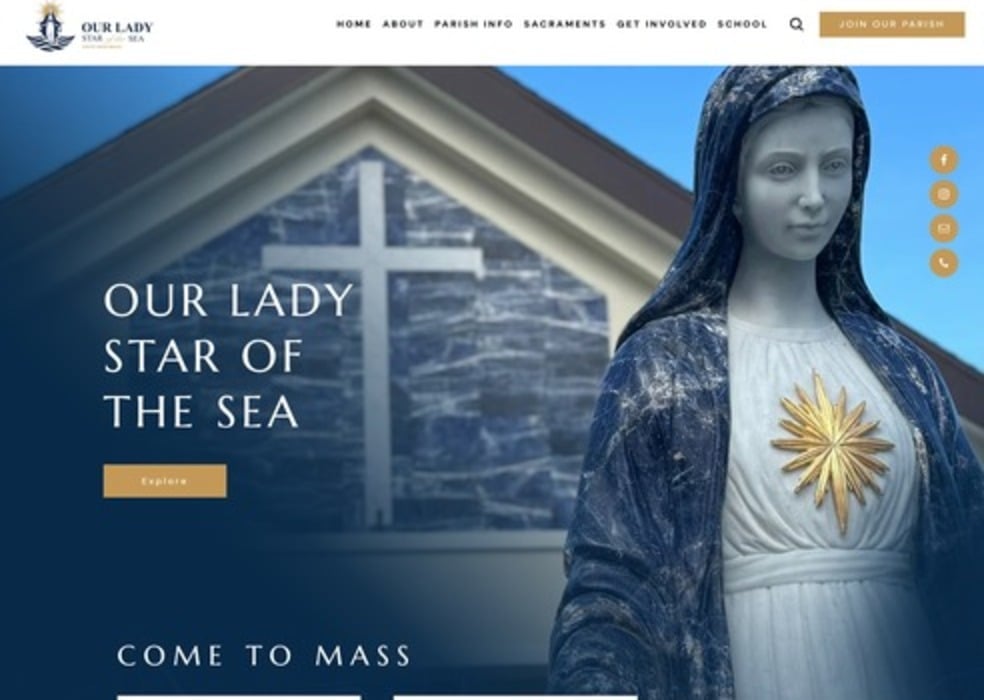Open the Instagram social icon
Screen dimensions: 984x700
(x=943, y=194)
